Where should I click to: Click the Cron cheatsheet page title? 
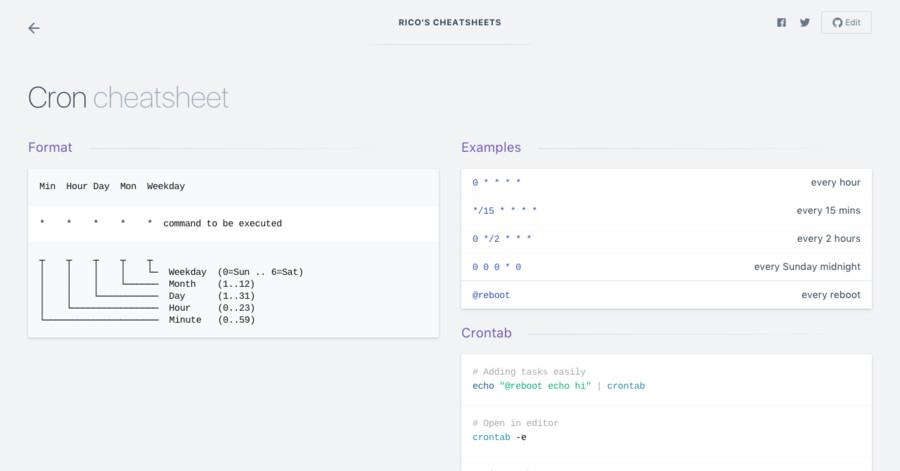pos(128,97)
